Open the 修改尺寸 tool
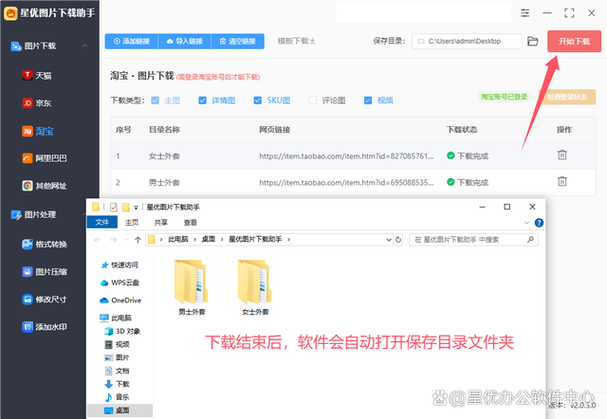 tap(45, 299)
